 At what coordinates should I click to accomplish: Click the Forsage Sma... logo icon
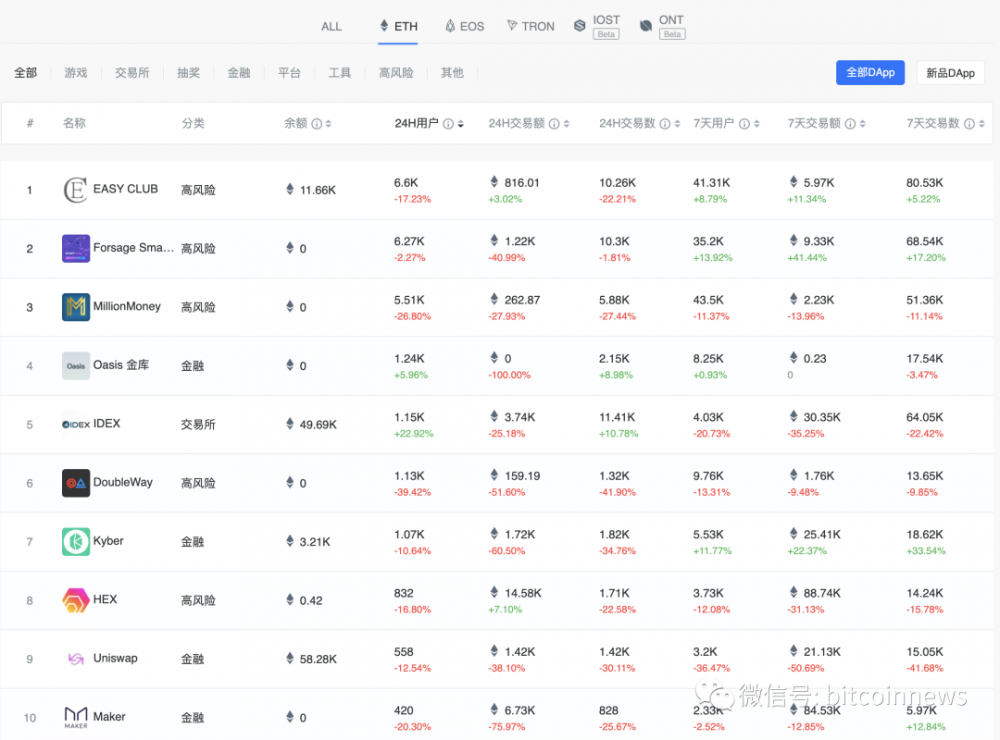[x=76, y=248]
